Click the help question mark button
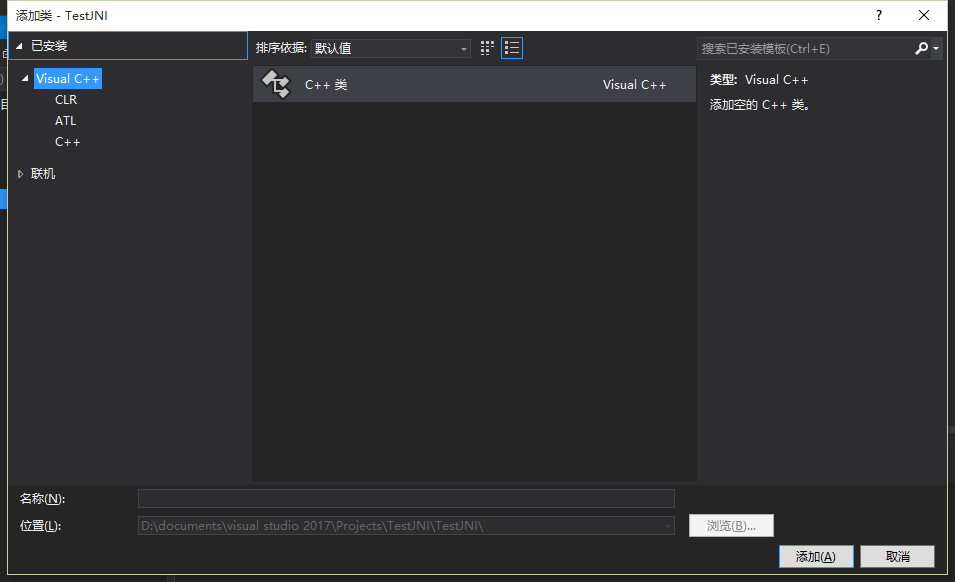This screenshot has height=582, width=955. [879, 15]
